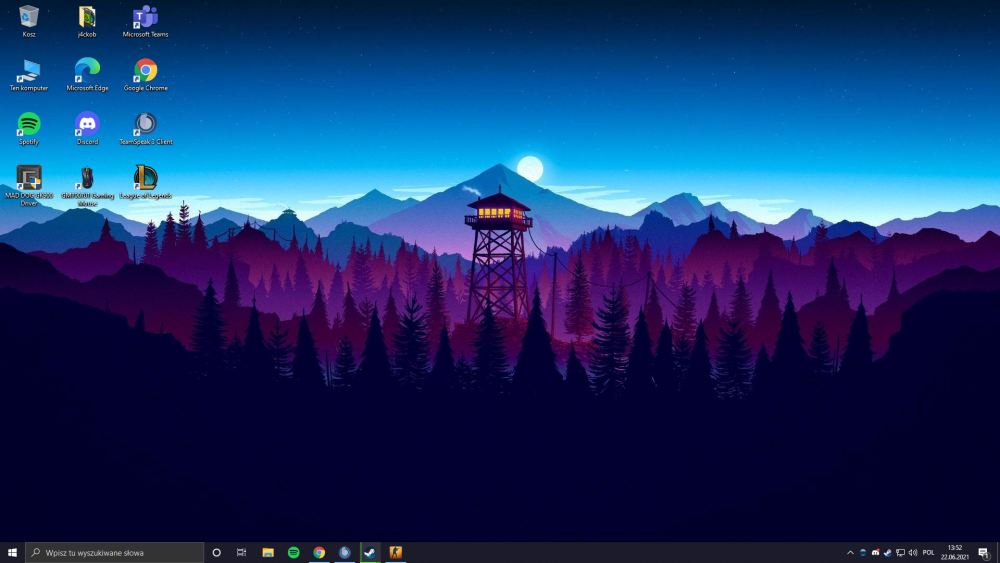Select the Google Chrome desktop shortcut
Screen dimensions: 1000x563
point(145,75)
